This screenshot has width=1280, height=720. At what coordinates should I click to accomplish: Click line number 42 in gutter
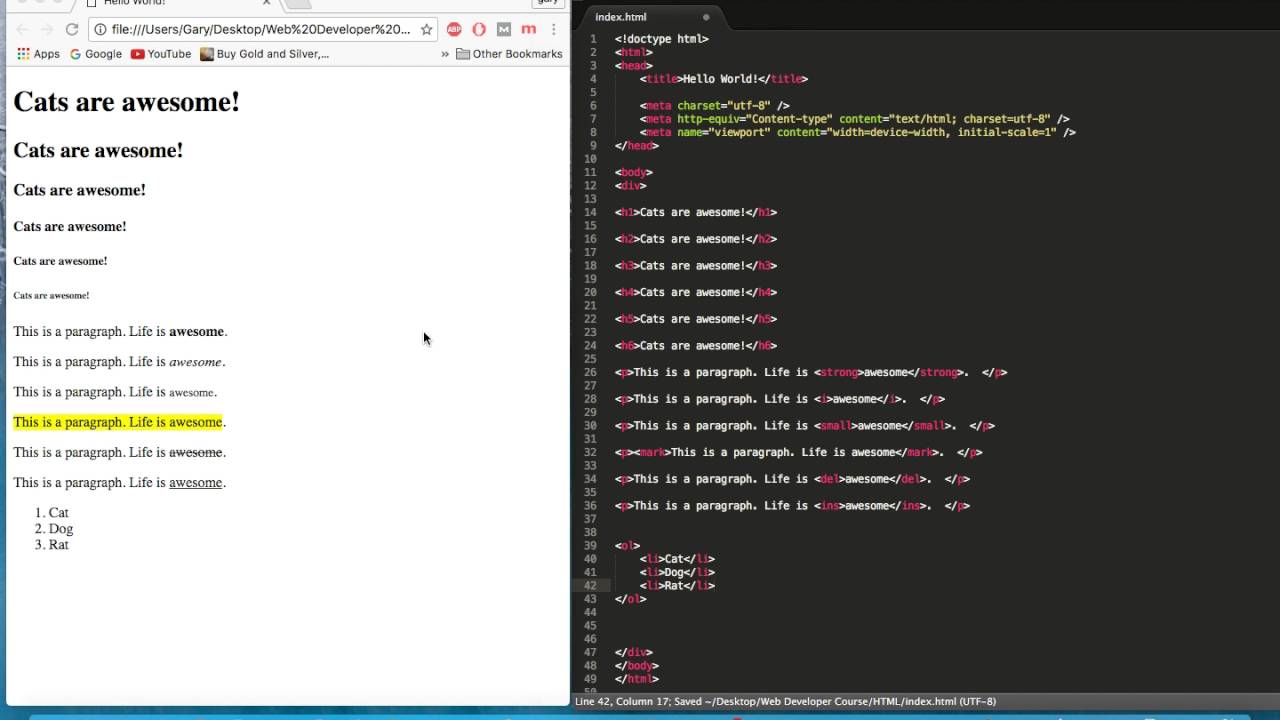click(590, 586)
